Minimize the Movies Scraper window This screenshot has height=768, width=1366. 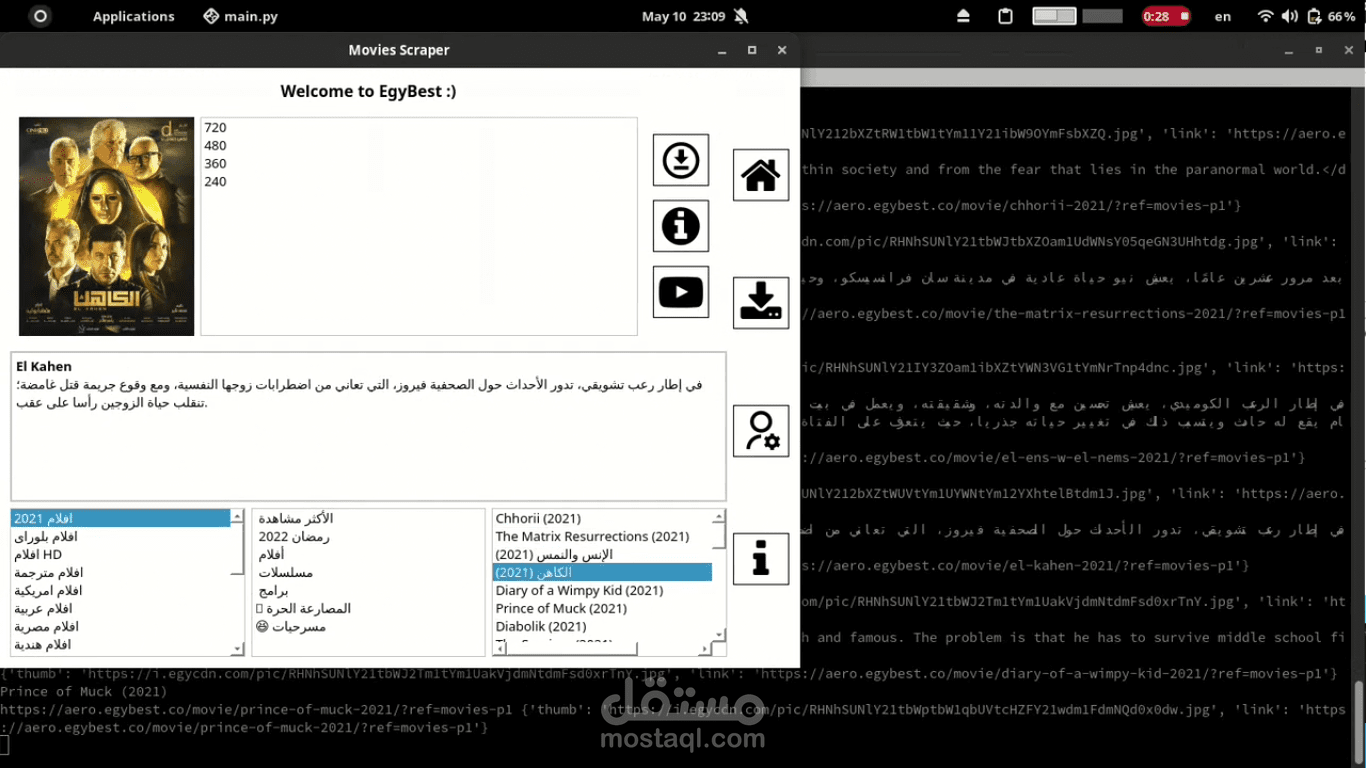[x=722, y=50]
